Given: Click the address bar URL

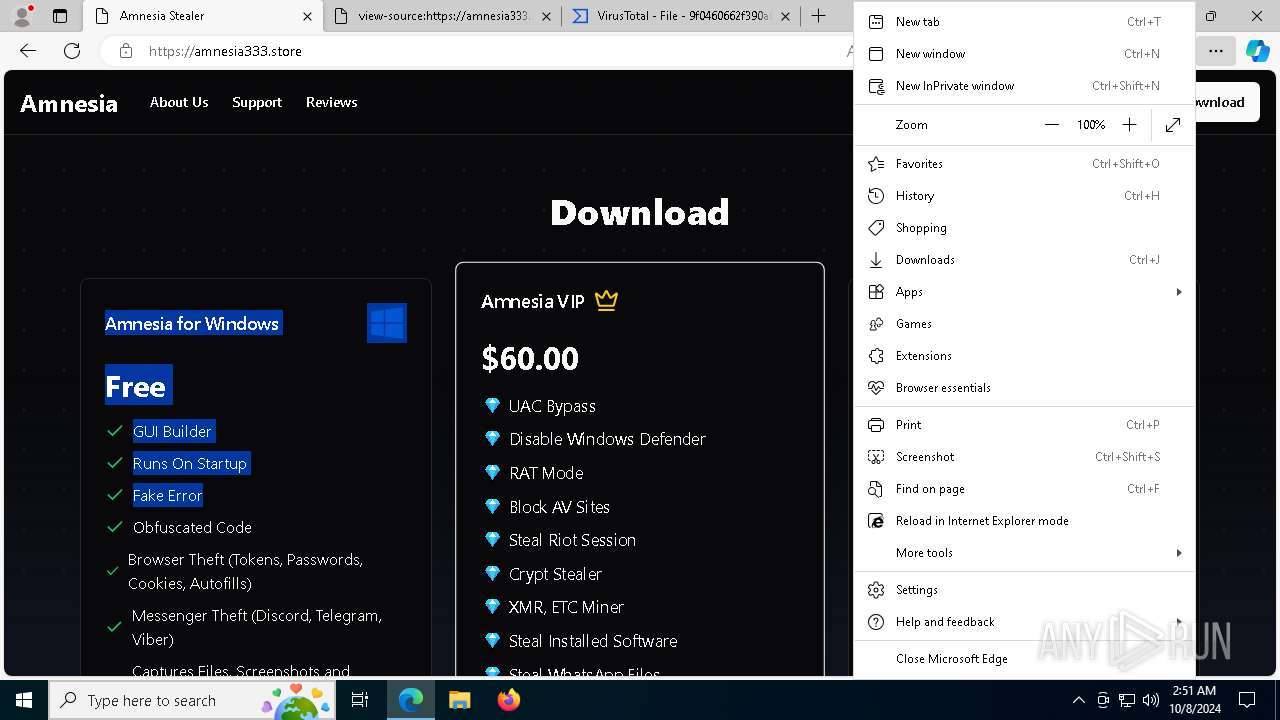Looking at the screenshot, I should pyautogui.click(x=225, y=51).
